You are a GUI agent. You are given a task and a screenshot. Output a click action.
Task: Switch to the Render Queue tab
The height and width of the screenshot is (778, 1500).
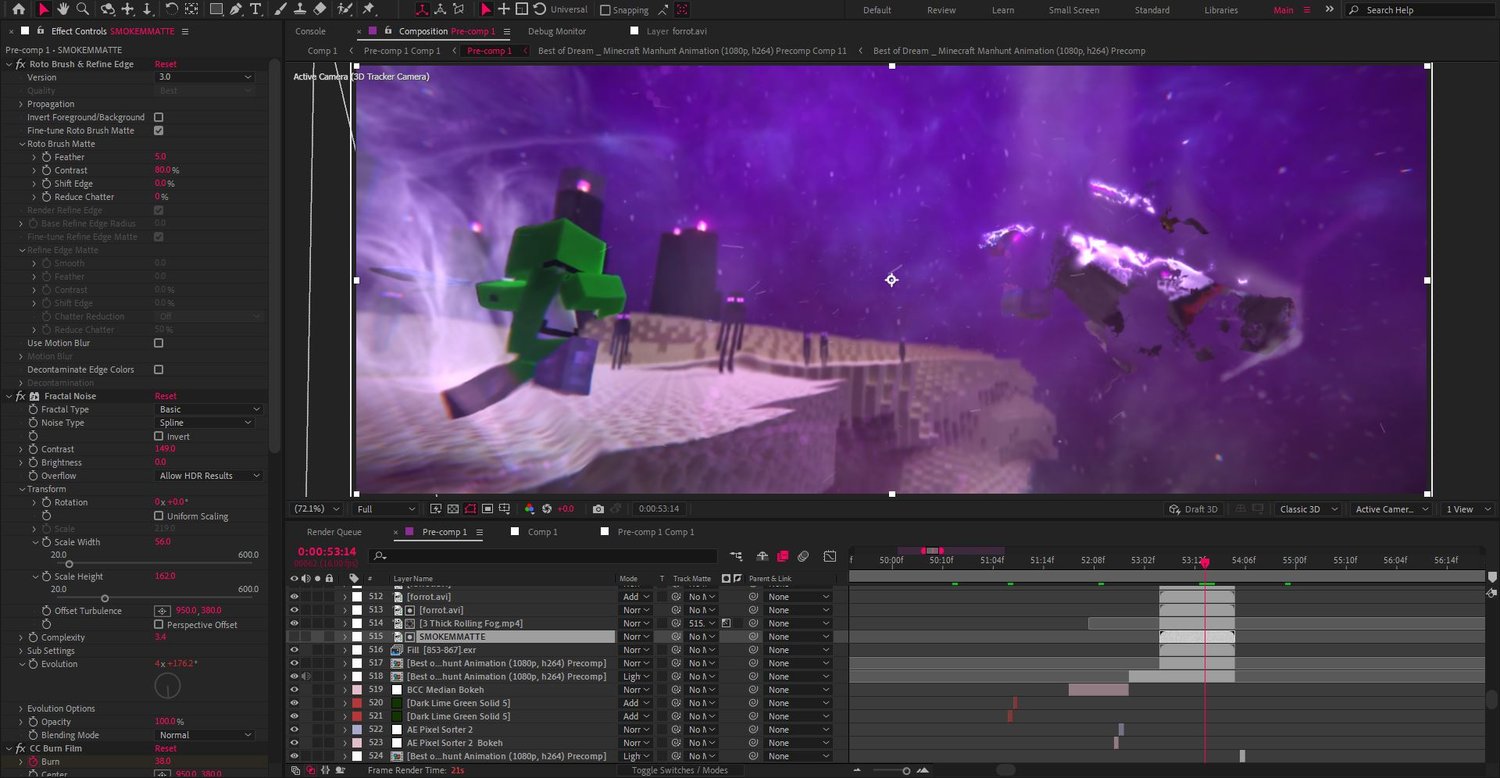click(334, 532)
